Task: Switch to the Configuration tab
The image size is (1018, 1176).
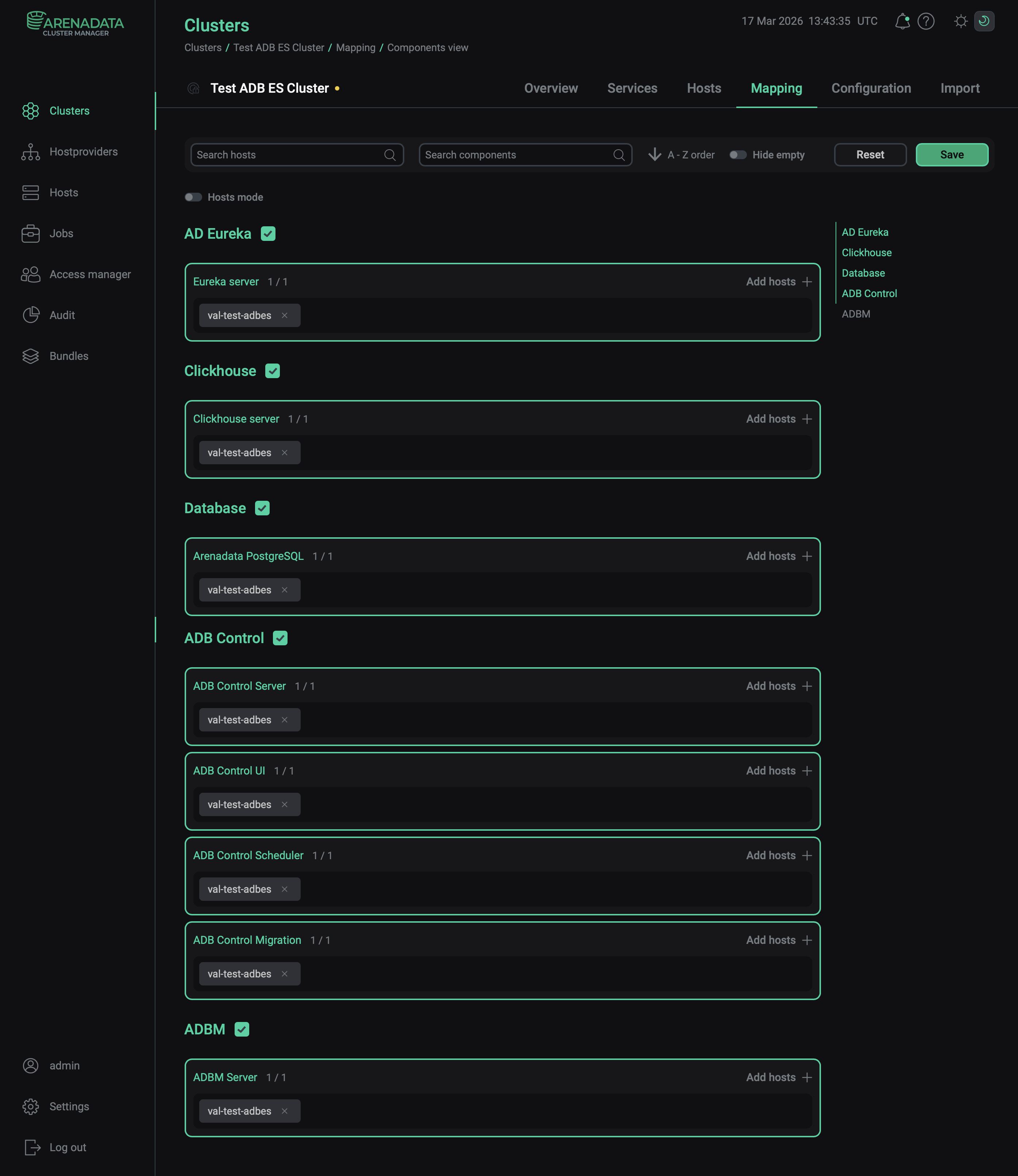Action: 871,88
